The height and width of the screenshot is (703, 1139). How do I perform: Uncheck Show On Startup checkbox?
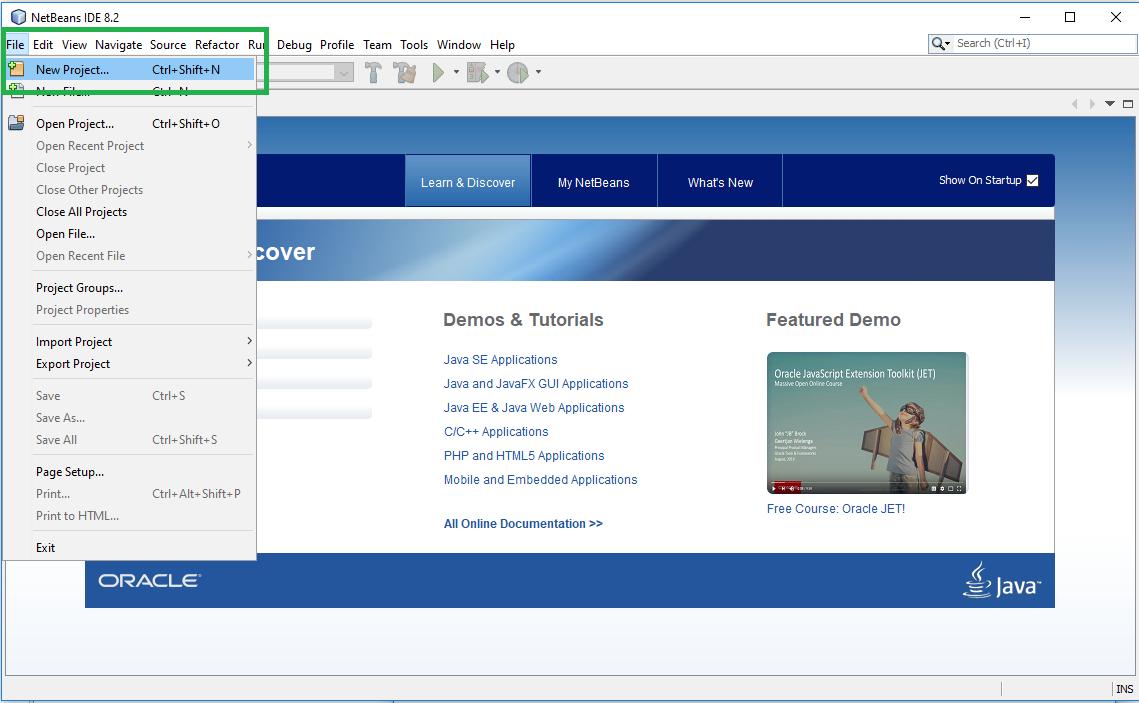(x=1032, y=180)
